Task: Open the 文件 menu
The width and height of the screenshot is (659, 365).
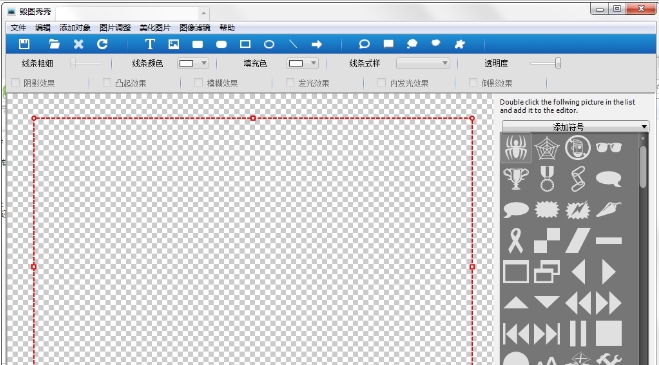Action: tap(18, 28)
